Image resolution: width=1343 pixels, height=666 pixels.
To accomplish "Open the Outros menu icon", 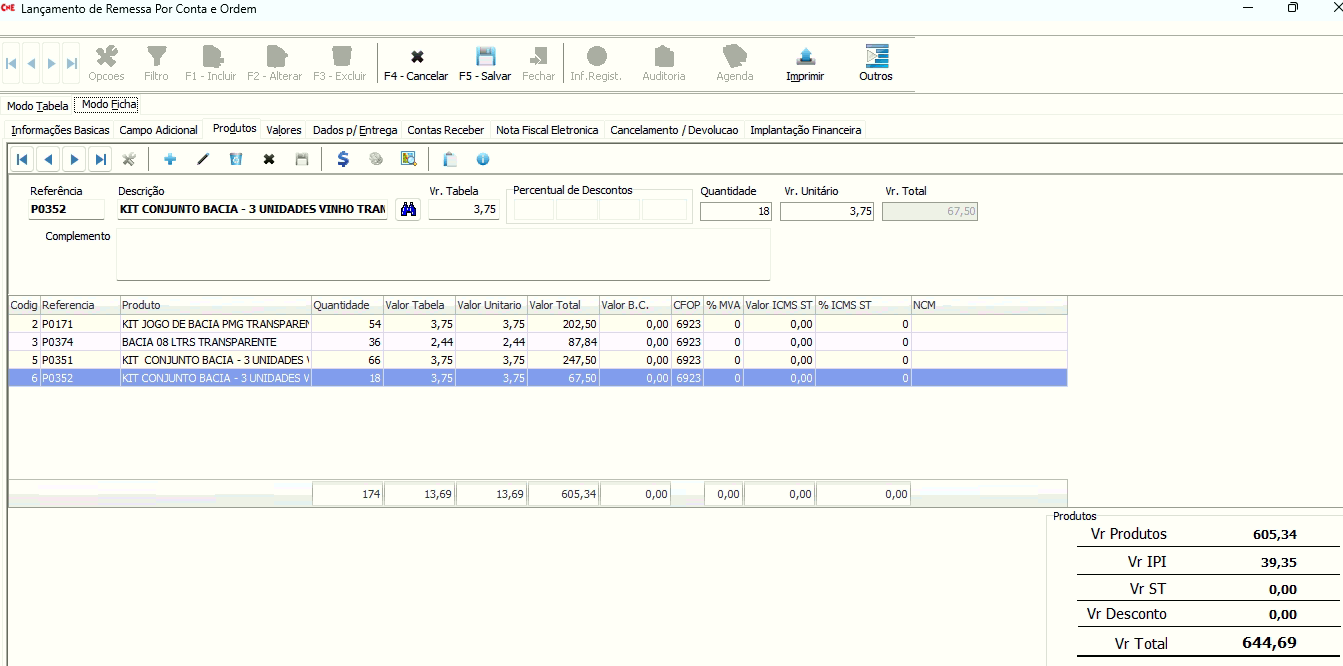I will tap(876, 64).
